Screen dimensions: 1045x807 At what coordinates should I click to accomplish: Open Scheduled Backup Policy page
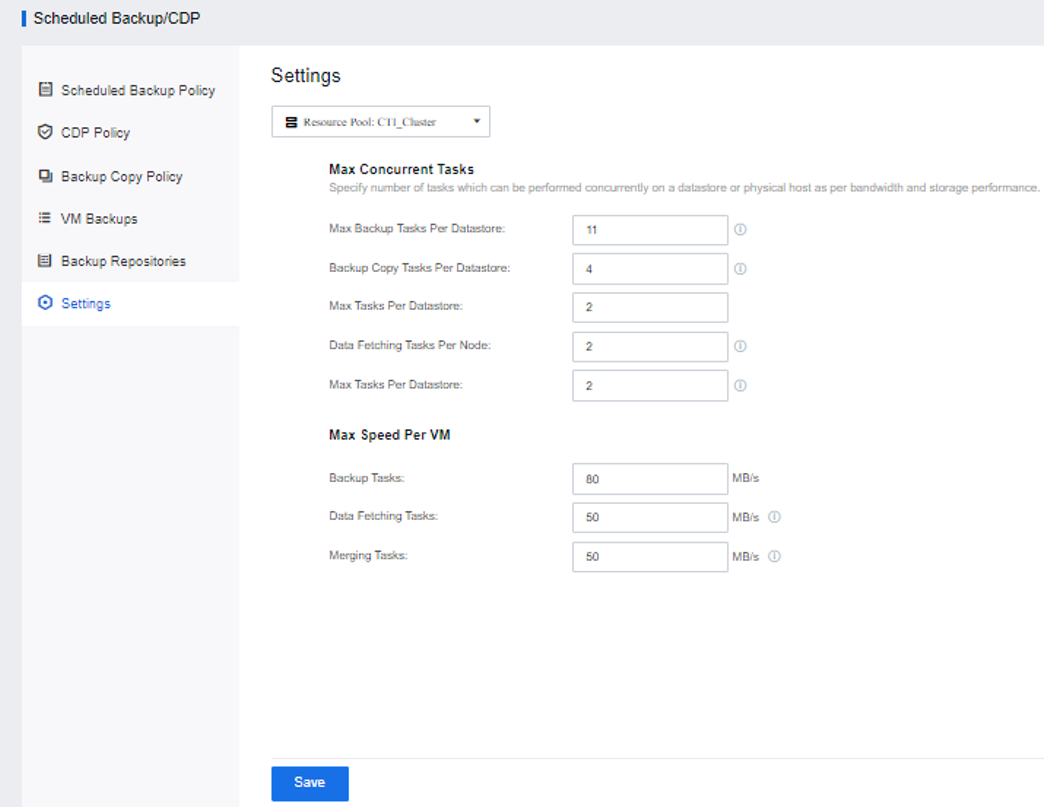pos(138,90)
